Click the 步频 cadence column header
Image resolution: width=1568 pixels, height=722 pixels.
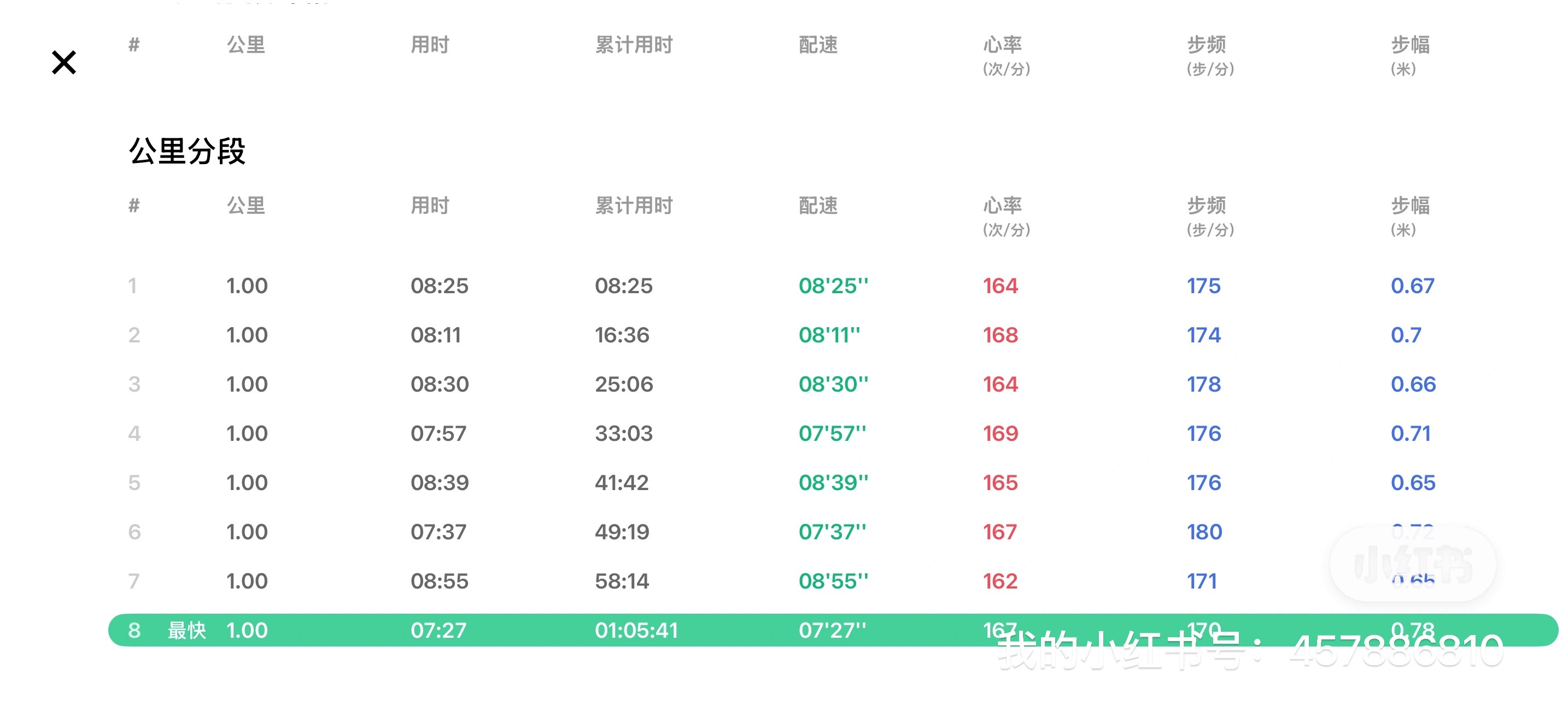[1207, 206]
